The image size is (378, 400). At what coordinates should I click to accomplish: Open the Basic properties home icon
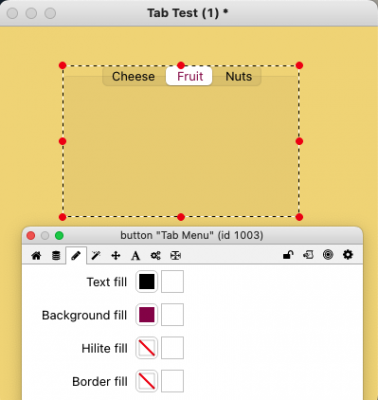click(36, 256)
